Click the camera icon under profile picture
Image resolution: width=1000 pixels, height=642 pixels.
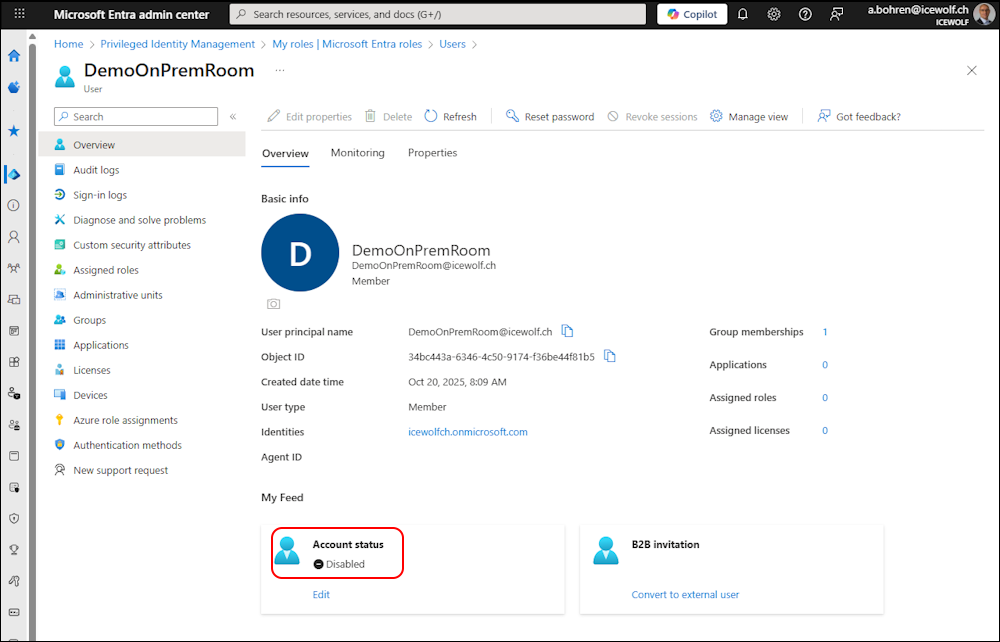tap(273, 304)
